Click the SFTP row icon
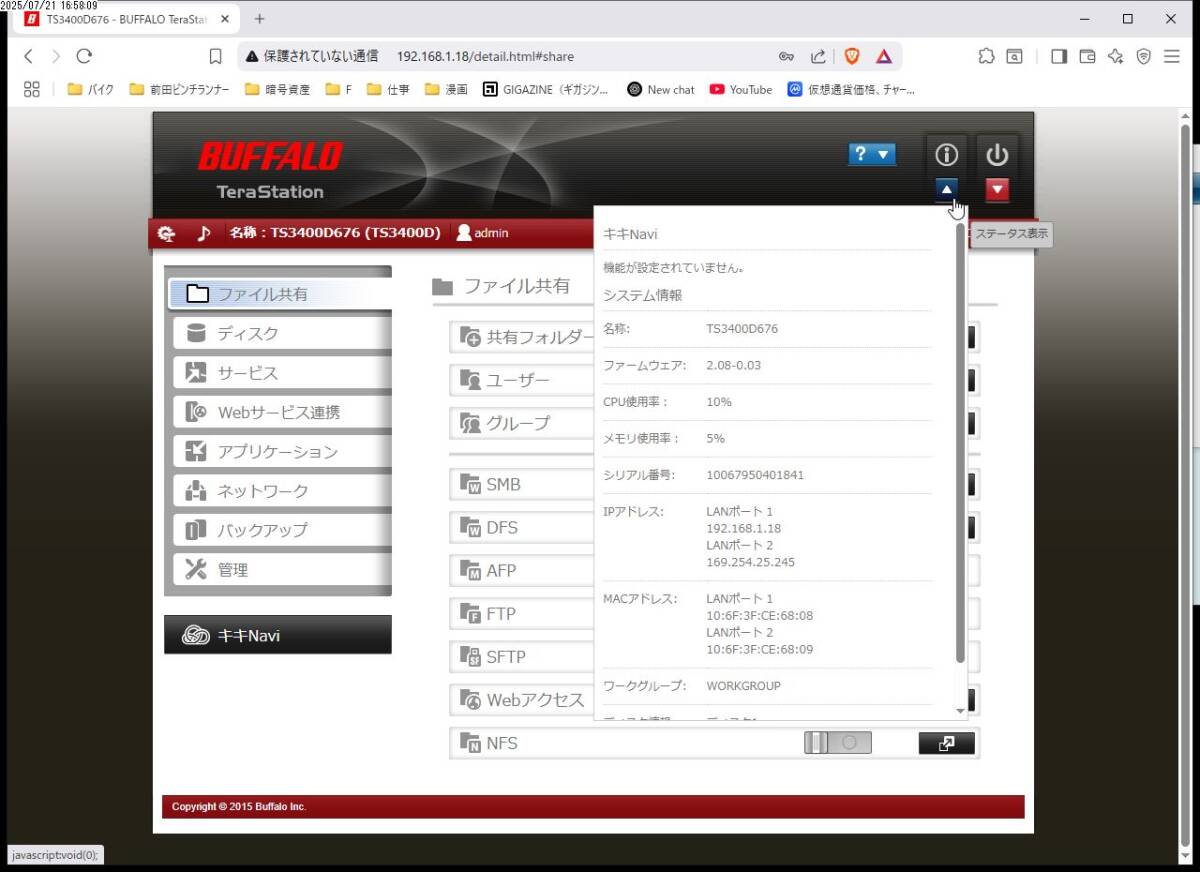The image size is (1200, 872). coord(470,657)
